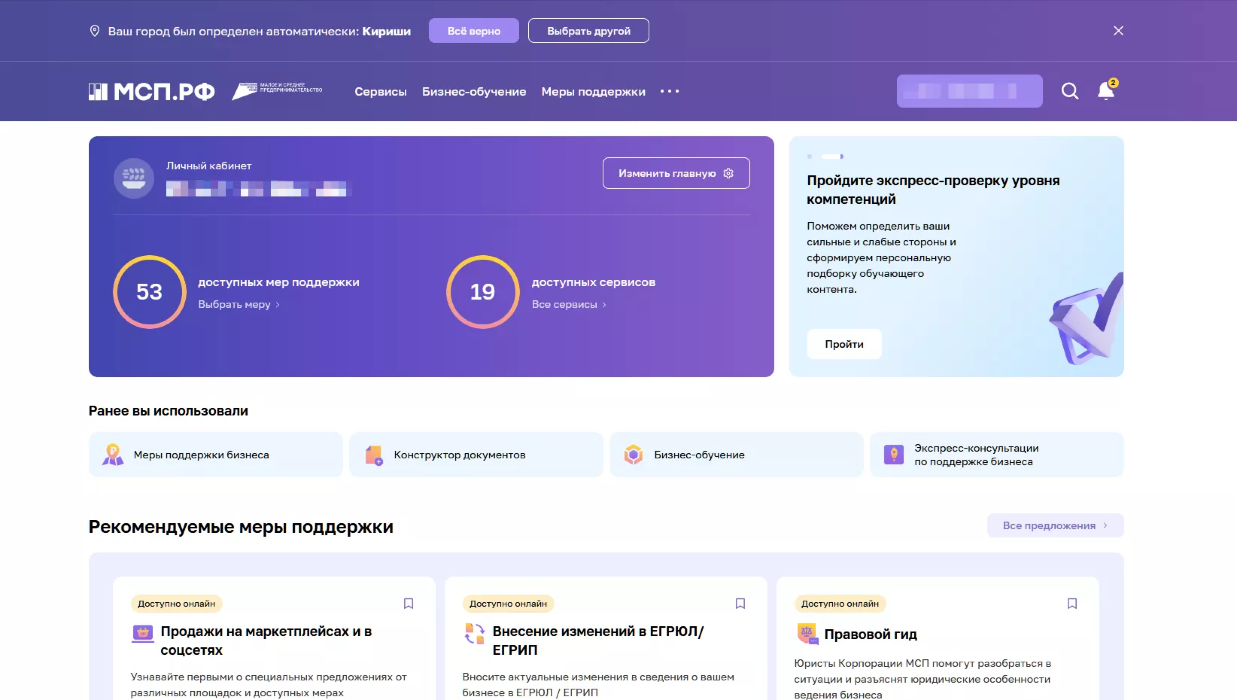Open notifications bell icon

pyautogui.click(x=1105, y=91)
